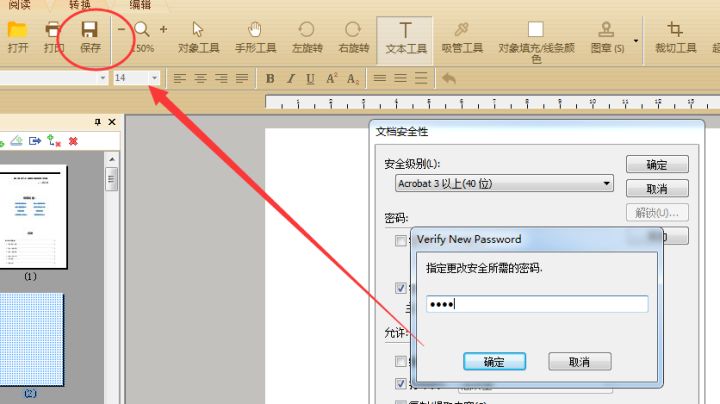Viewport: 720px width, 404px height.
Task: Click 取消 in Verify New Password dialog
Action: pyautogui.click(x=579, y=362)
